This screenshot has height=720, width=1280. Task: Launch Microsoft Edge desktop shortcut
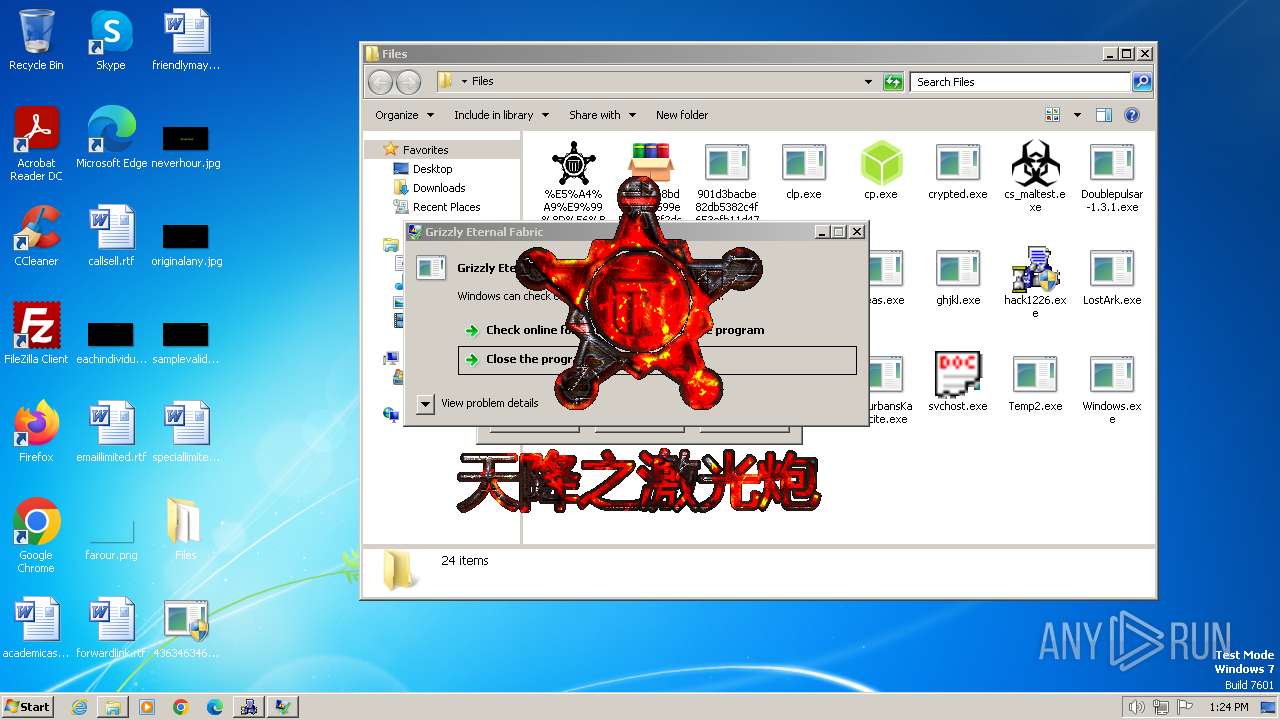(111, 138)
